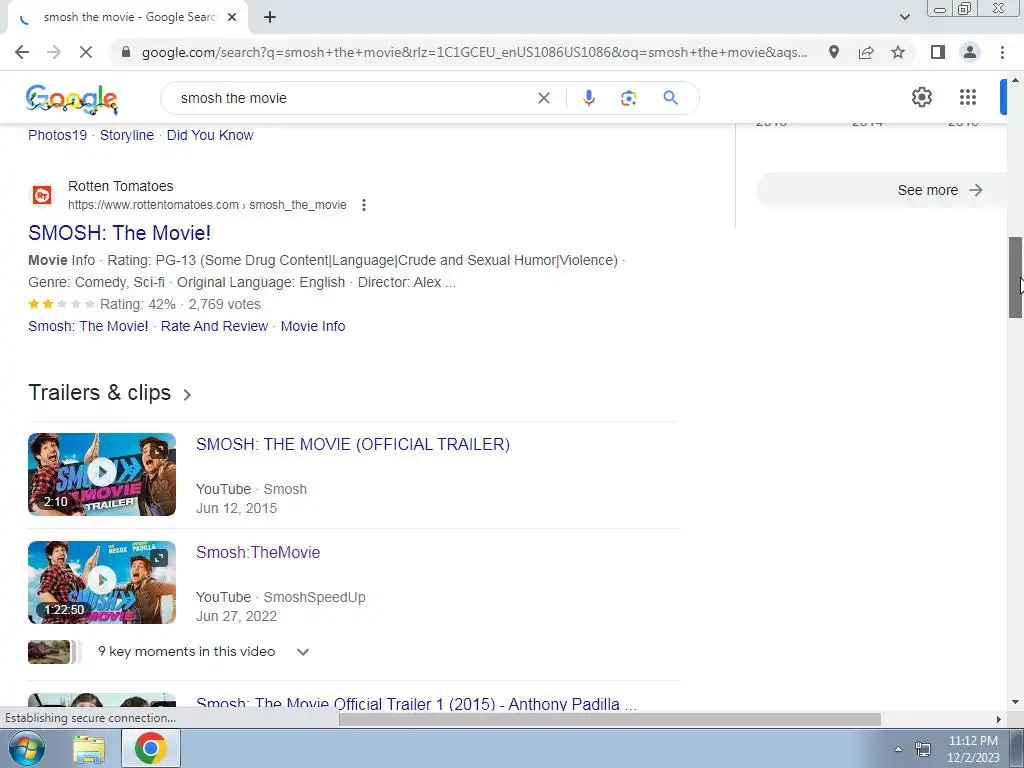Clear the search box text

(x=543, y=98)
